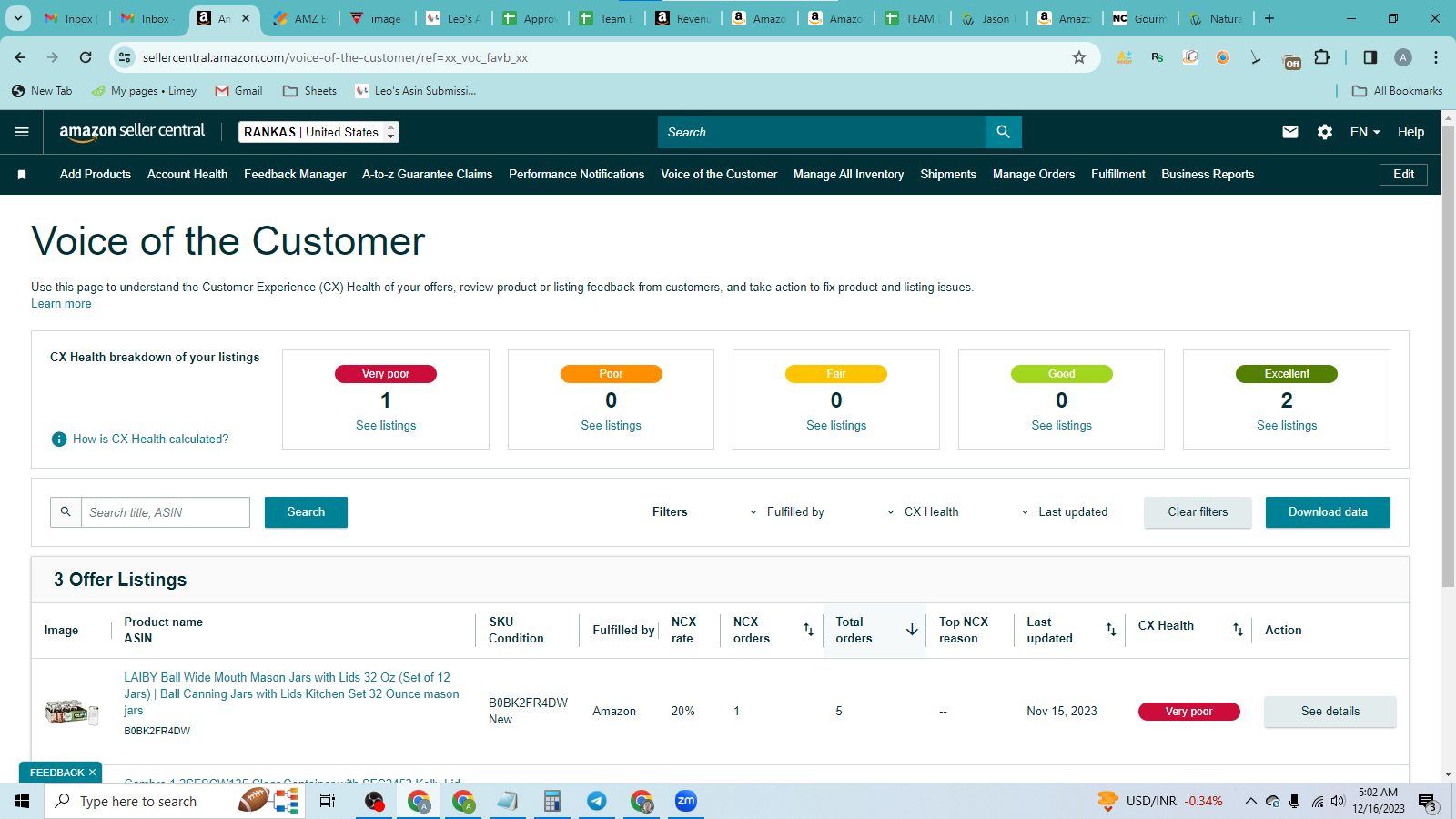Reload the page
The height and width of the screenshot is (819, 1456).
click(86, 57)
